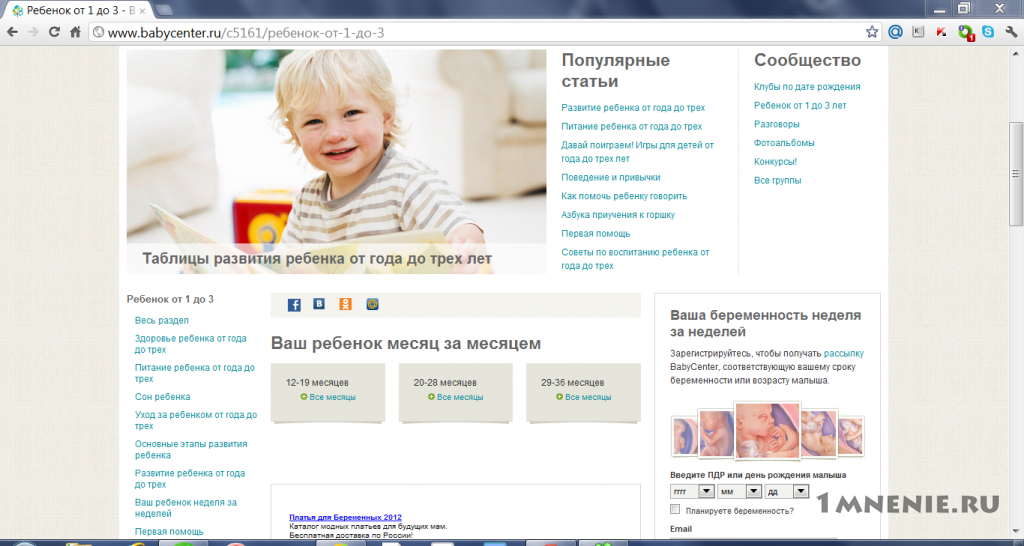Screen dimensions: 1024x546
Task: Open Азбука приучения к горшку link
Action: [x=618, y=215]
